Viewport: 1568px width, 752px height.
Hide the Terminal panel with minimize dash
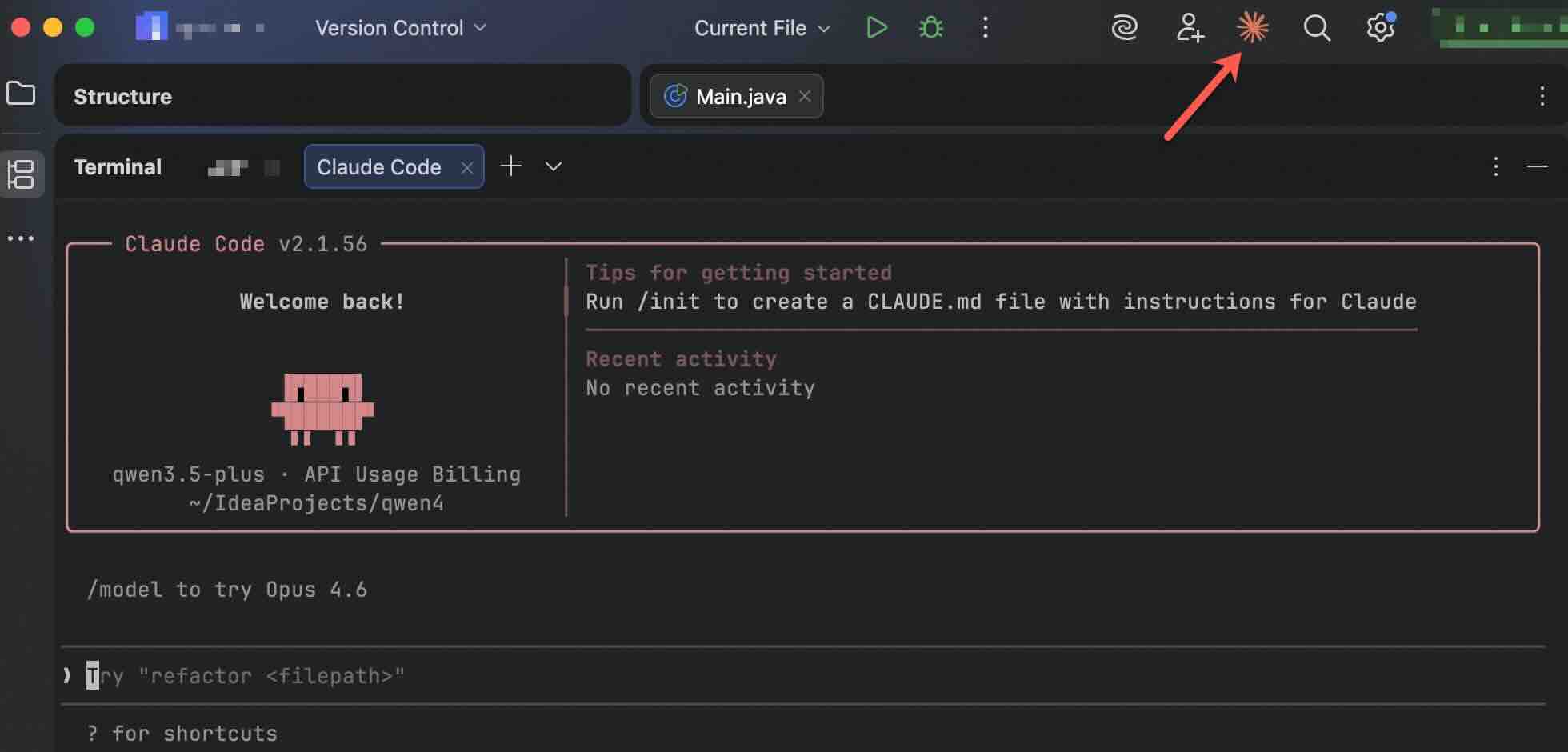(1537, 166)
